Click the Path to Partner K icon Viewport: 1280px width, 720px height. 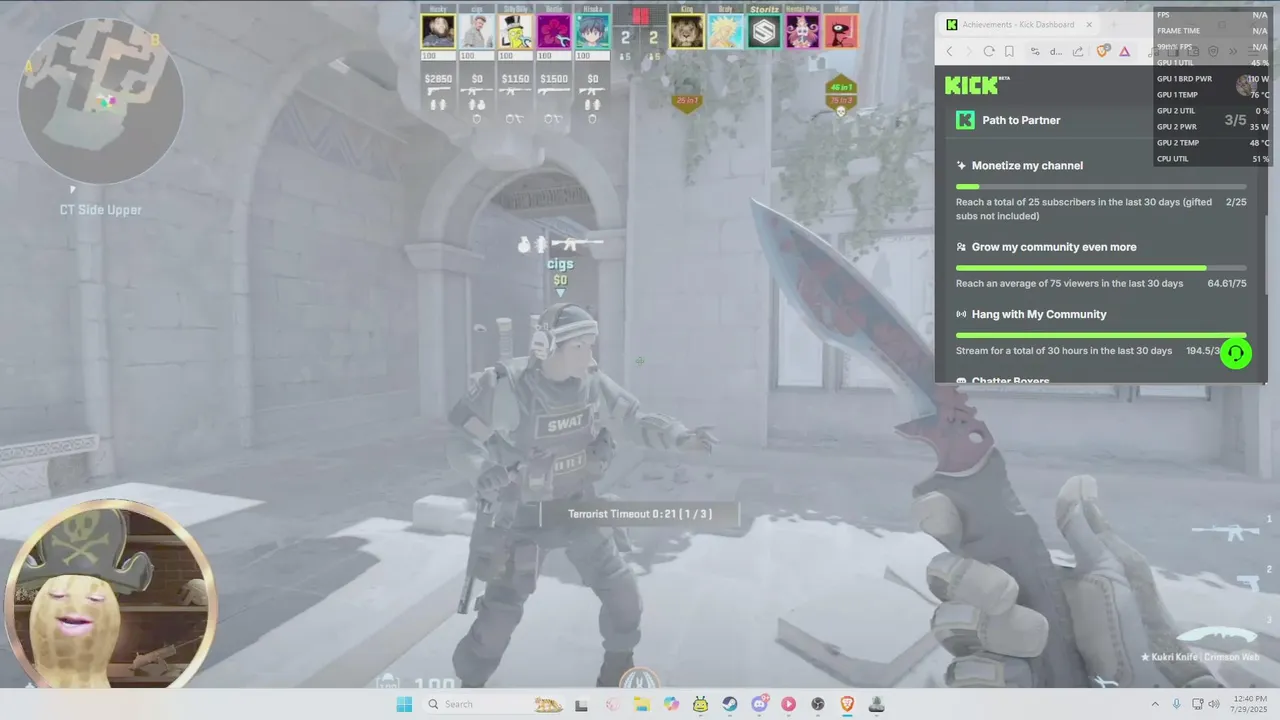[965, 120]
